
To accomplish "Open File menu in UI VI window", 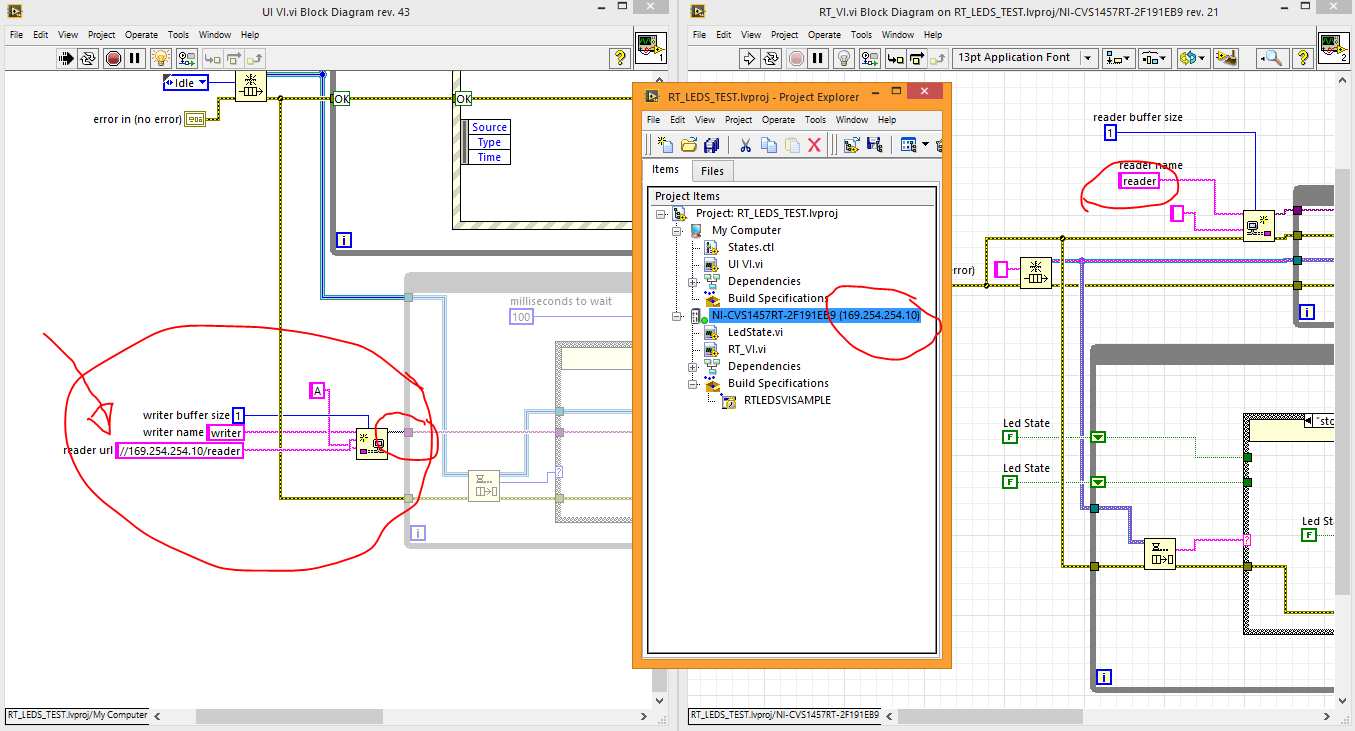I will point(15,34).
